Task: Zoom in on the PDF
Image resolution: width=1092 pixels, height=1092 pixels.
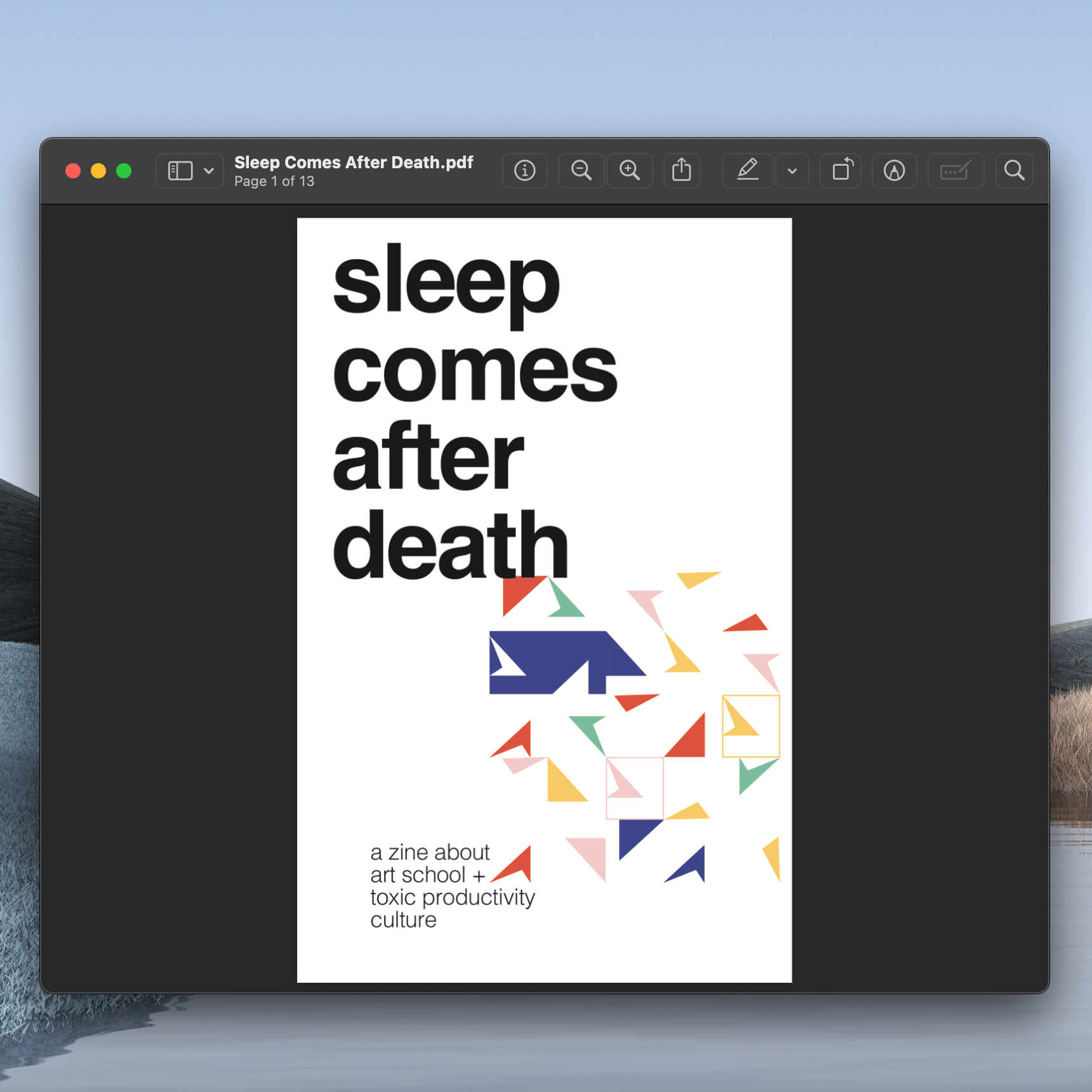Action: 629,170
